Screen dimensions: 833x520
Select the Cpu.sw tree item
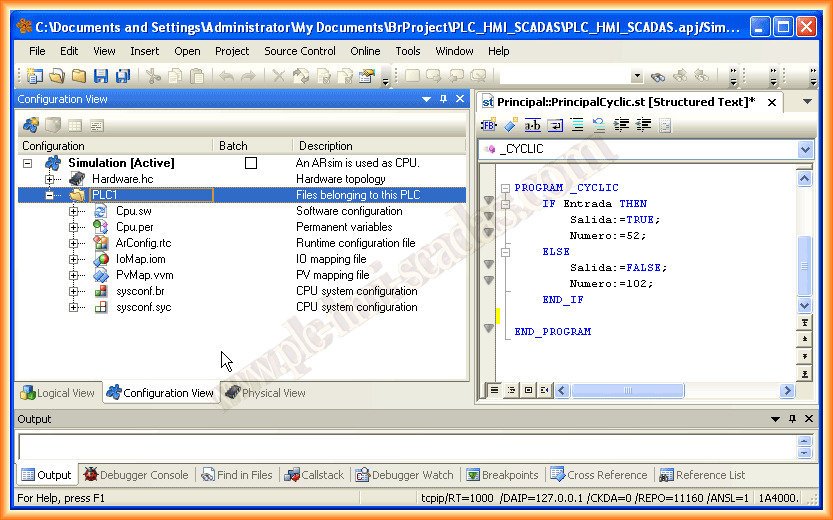click(133, 211)
